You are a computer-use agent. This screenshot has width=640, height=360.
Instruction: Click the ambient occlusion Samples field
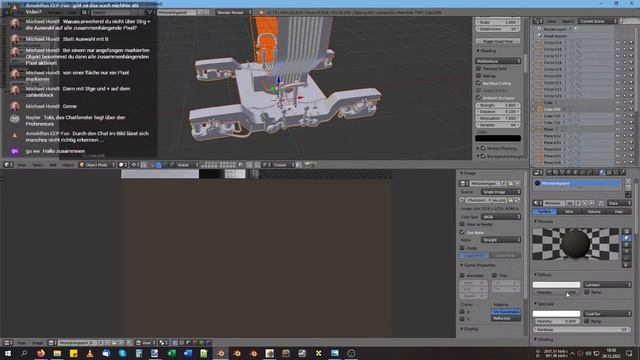[x=498, y=125]
